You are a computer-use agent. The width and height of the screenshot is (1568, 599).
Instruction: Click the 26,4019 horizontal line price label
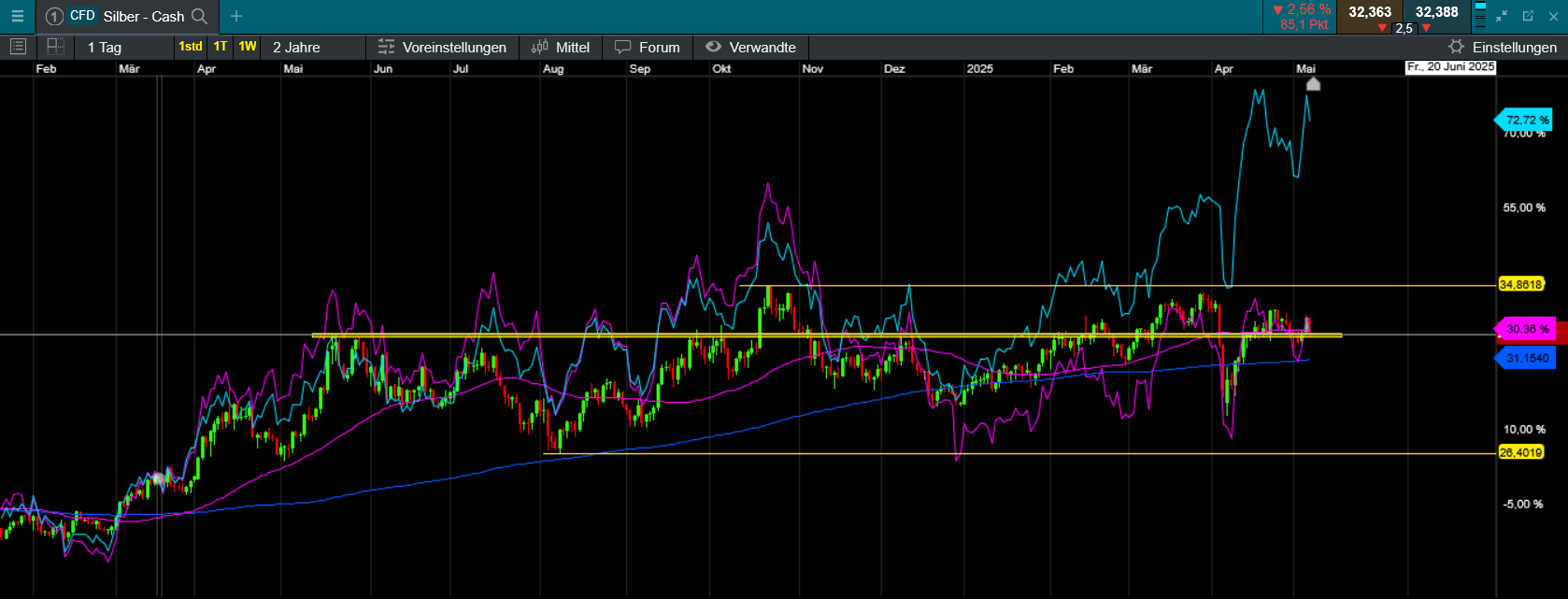click(1520, 452)
